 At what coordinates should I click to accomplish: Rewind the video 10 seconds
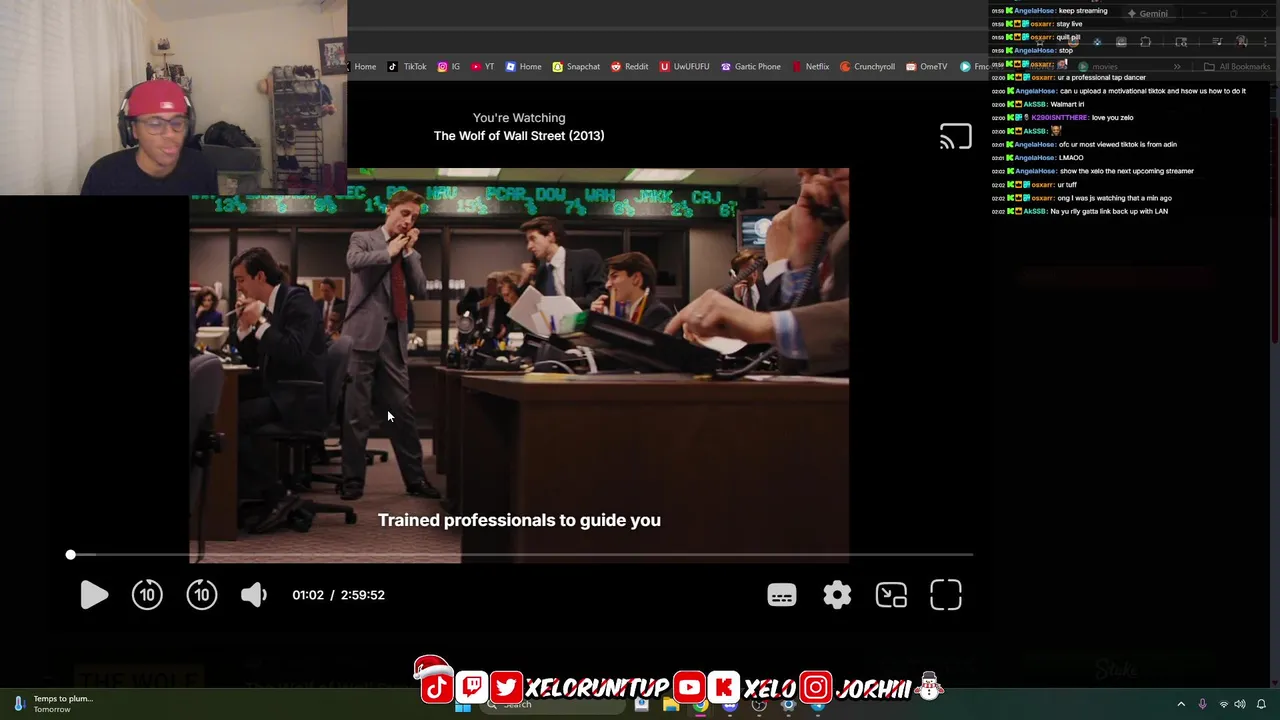147,595
